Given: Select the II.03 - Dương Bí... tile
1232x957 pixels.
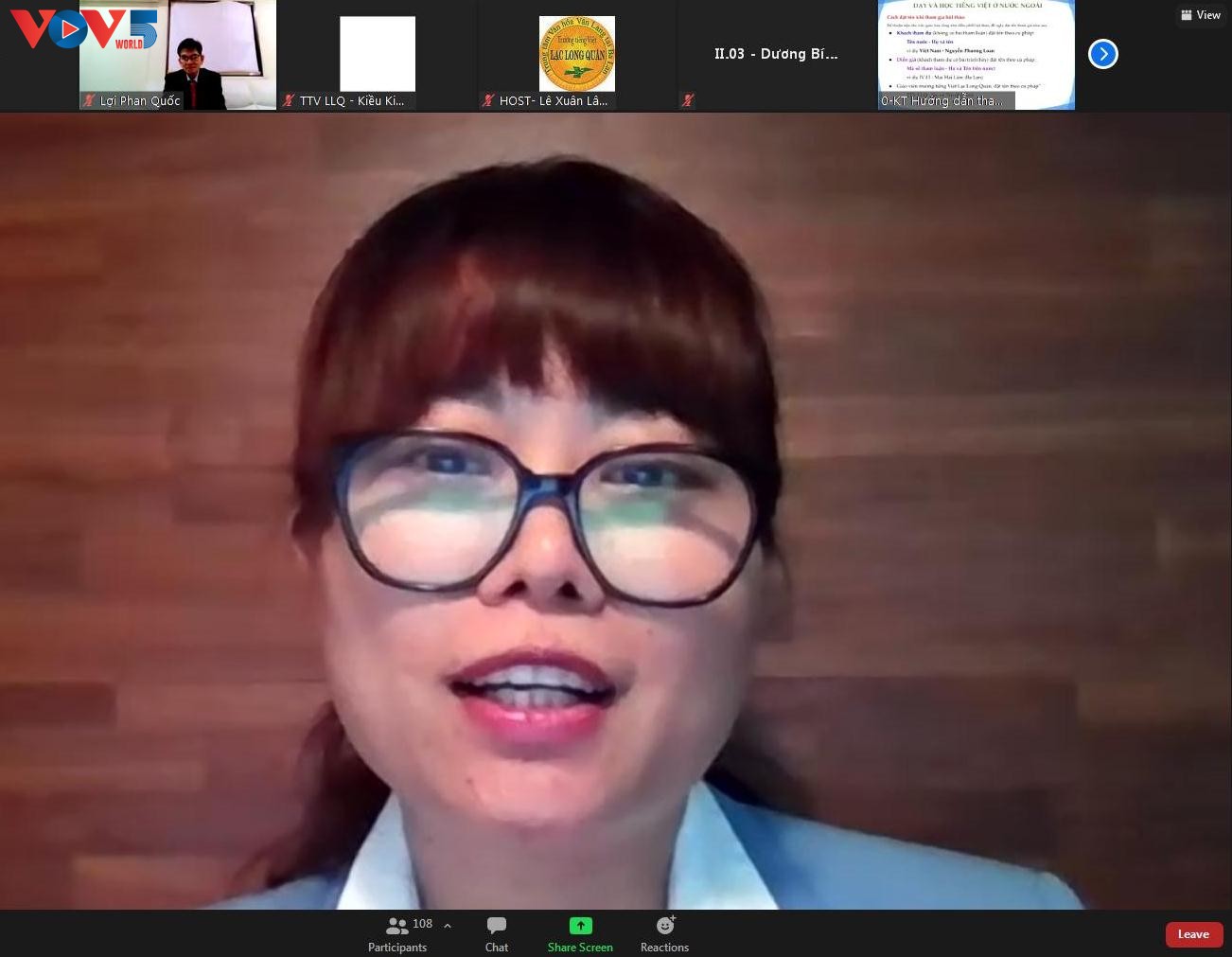Looking at the screenshot, I should point(775,54).
